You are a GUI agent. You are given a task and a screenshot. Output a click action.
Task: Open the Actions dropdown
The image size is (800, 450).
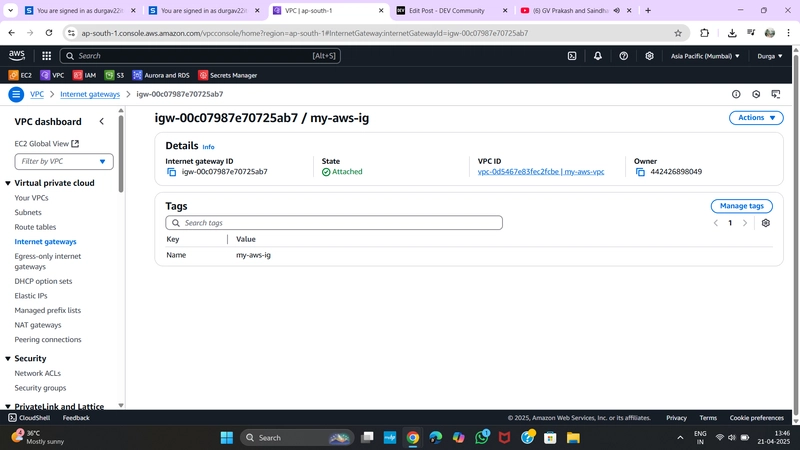tap(756, 118)
